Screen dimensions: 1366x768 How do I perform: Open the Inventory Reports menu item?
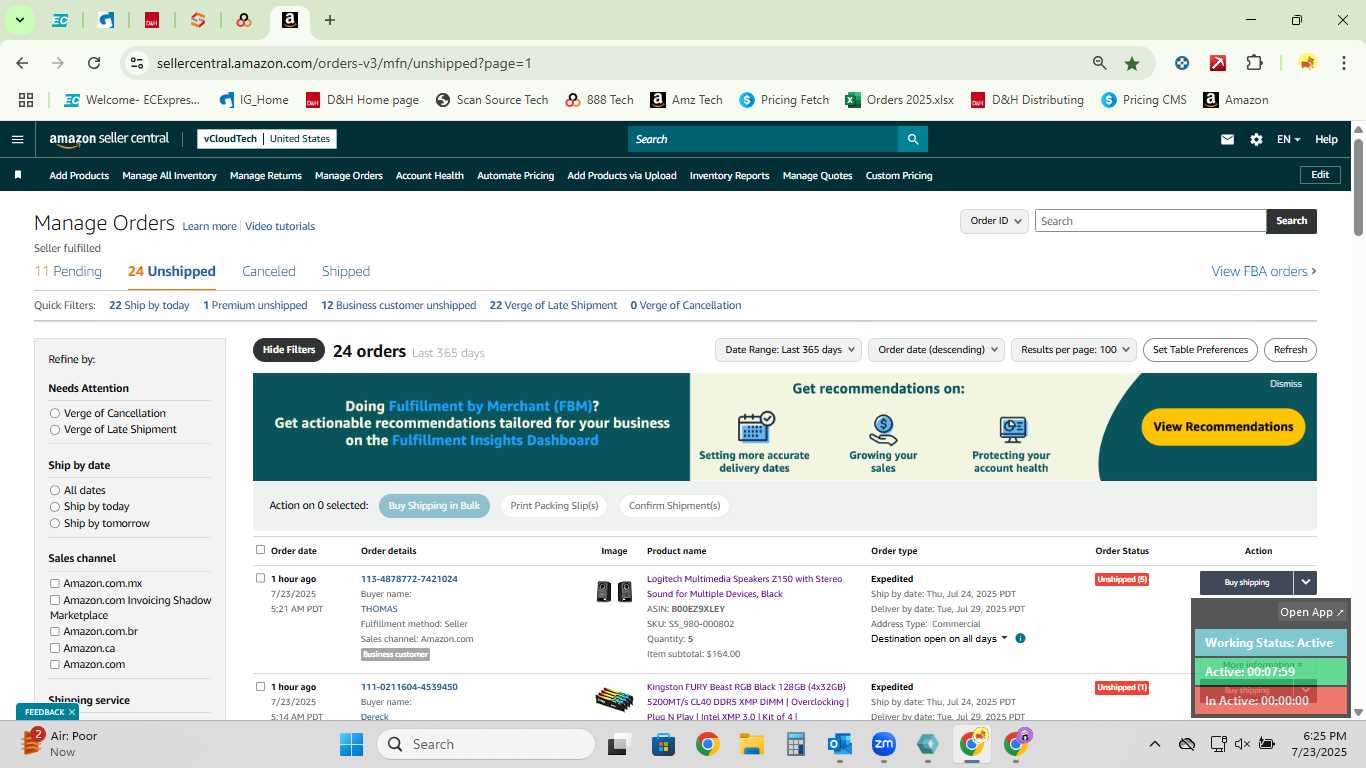[730, 175]
